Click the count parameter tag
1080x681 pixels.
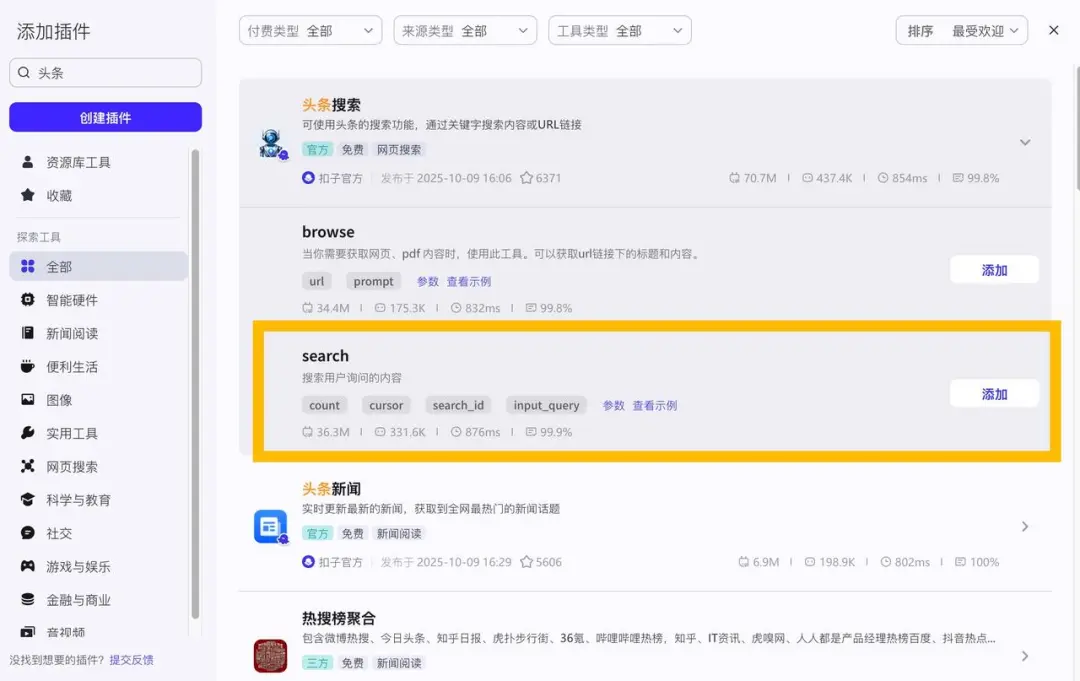(x=324, y=405)
